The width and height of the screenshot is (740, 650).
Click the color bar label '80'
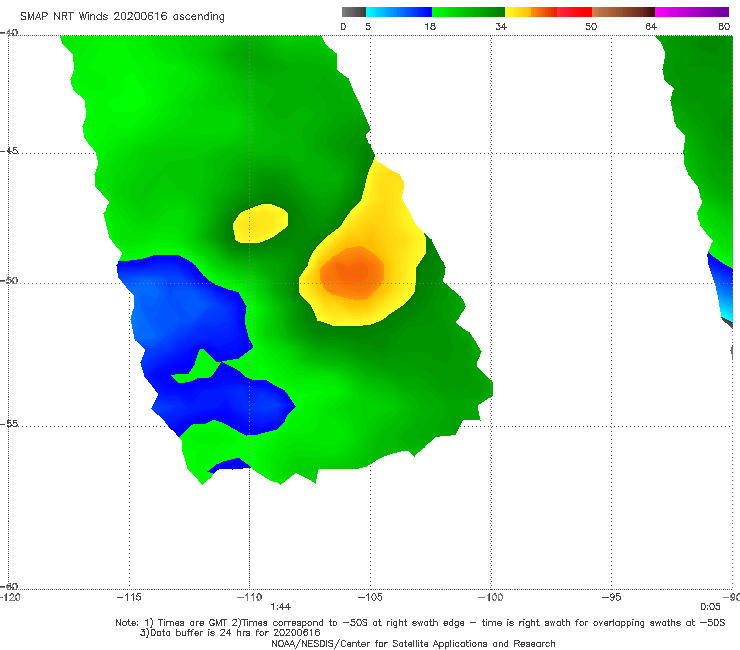click(x=724, y=26)
